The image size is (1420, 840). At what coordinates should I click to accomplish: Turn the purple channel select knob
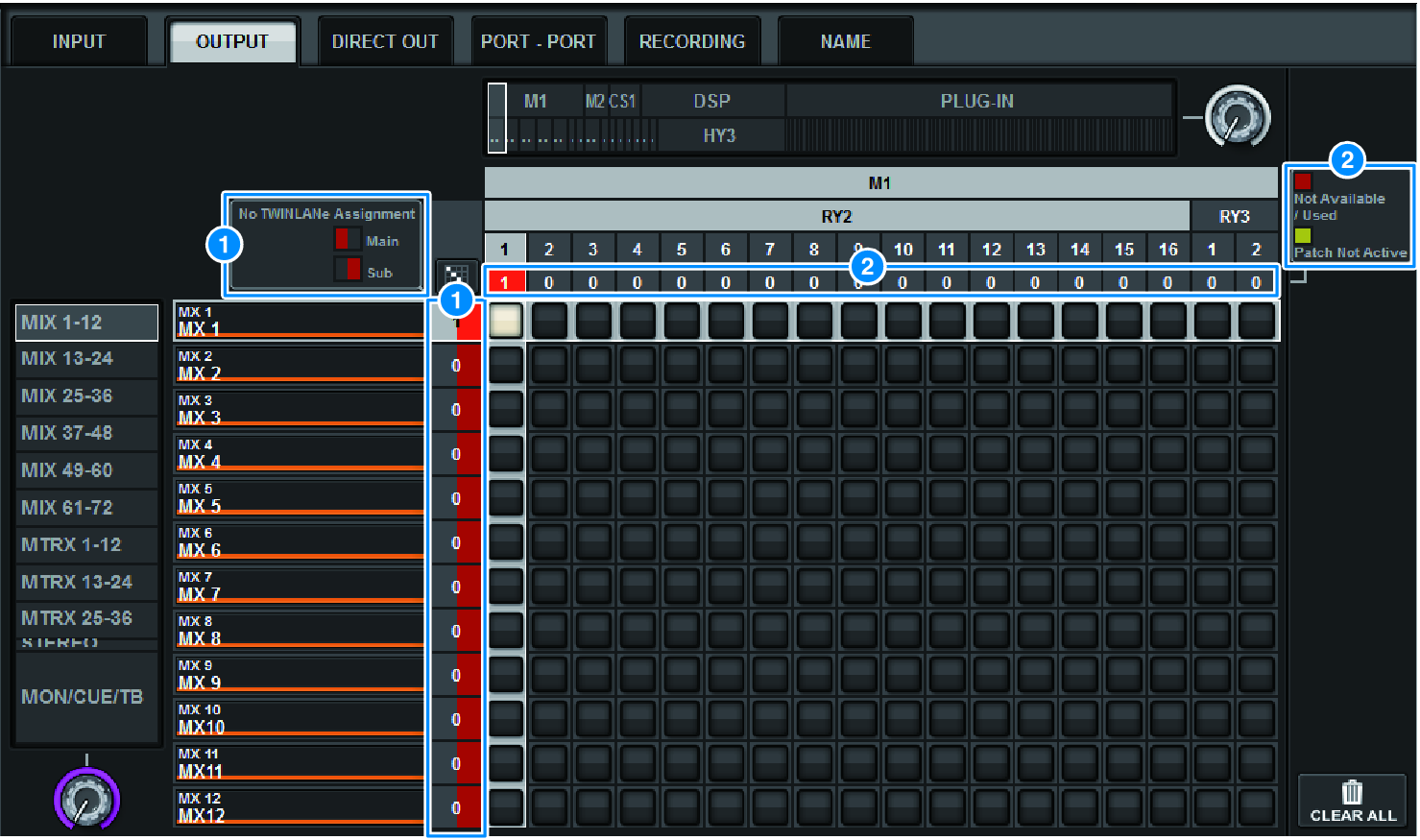coord(86,800)
